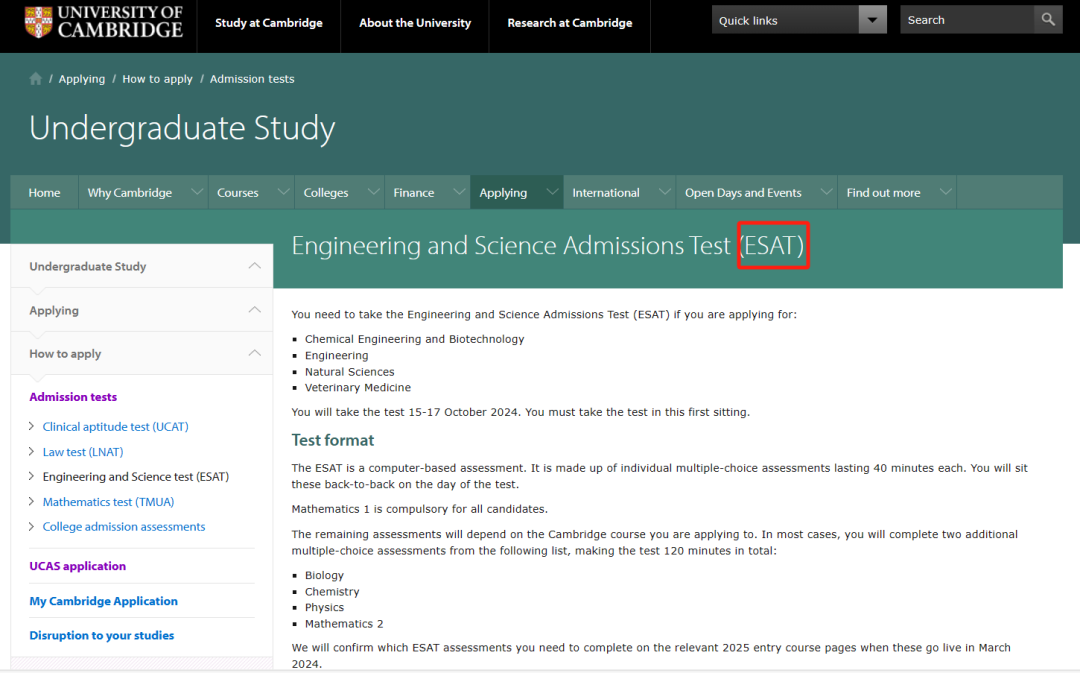
Task: Open Mathematics test (TMUA) link
Action: point(109,502)
